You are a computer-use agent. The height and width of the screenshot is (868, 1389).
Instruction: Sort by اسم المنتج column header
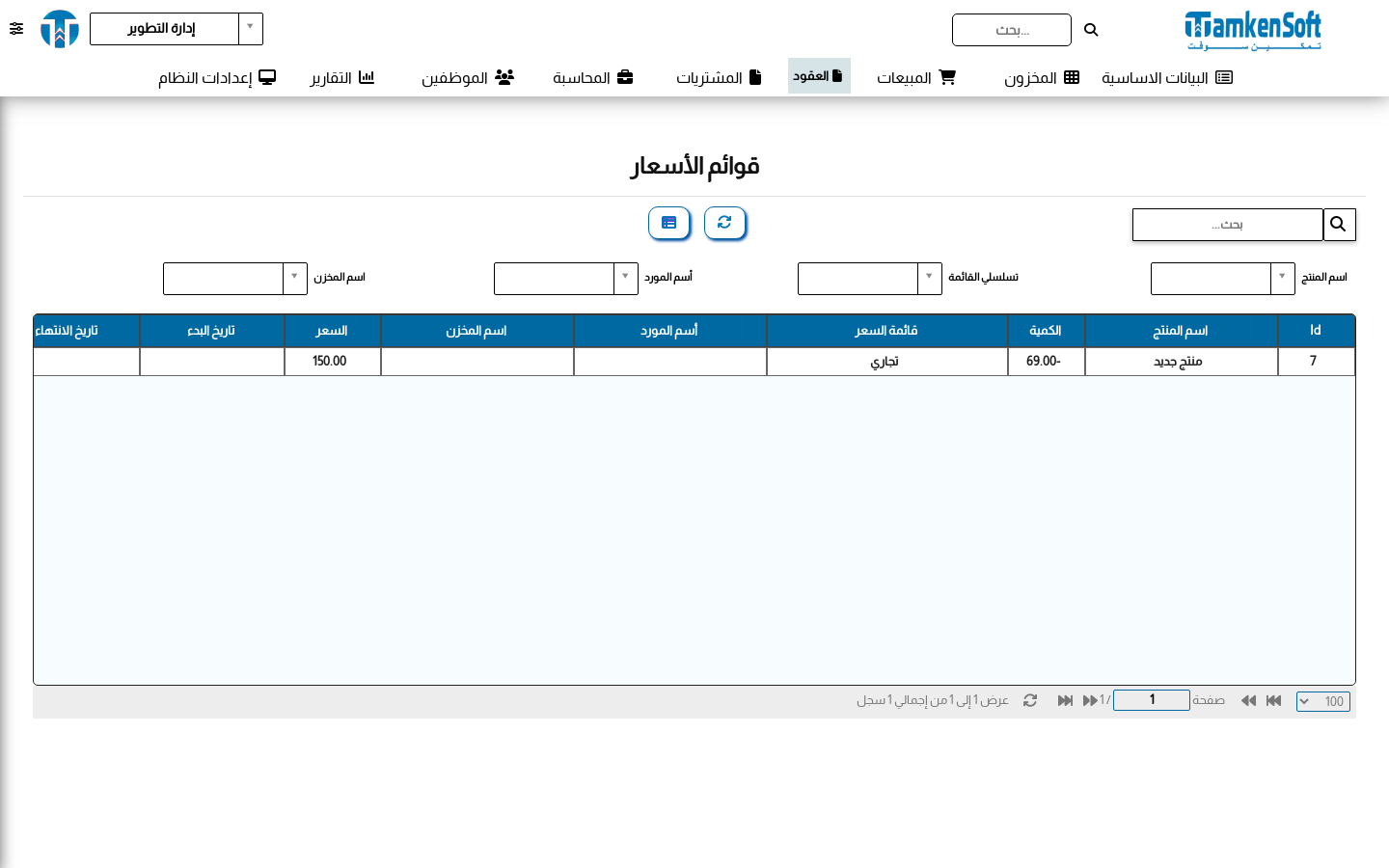[x=1181, y=331]
